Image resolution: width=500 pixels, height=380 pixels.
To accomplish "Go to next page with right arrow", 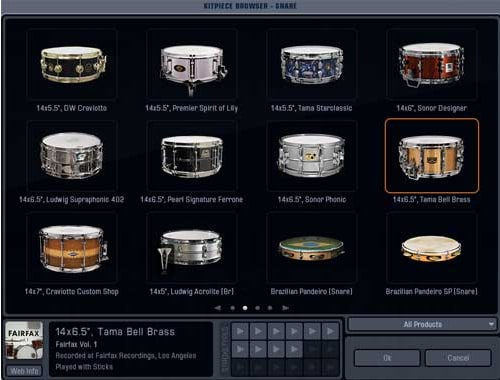I will [x=286, y=308].
